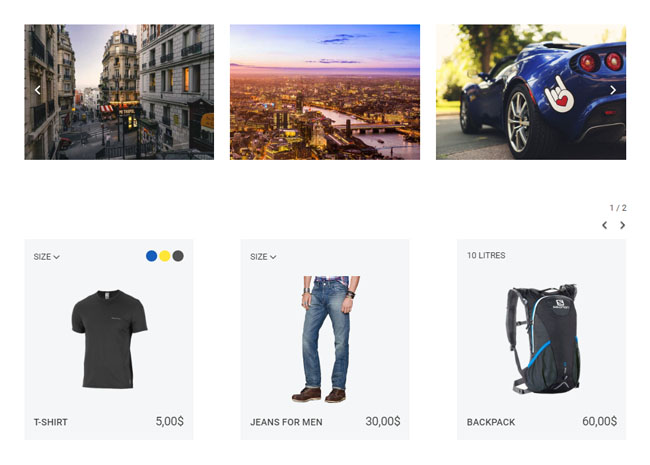Click the 10 LITRES label

click(x=486, y=255)
